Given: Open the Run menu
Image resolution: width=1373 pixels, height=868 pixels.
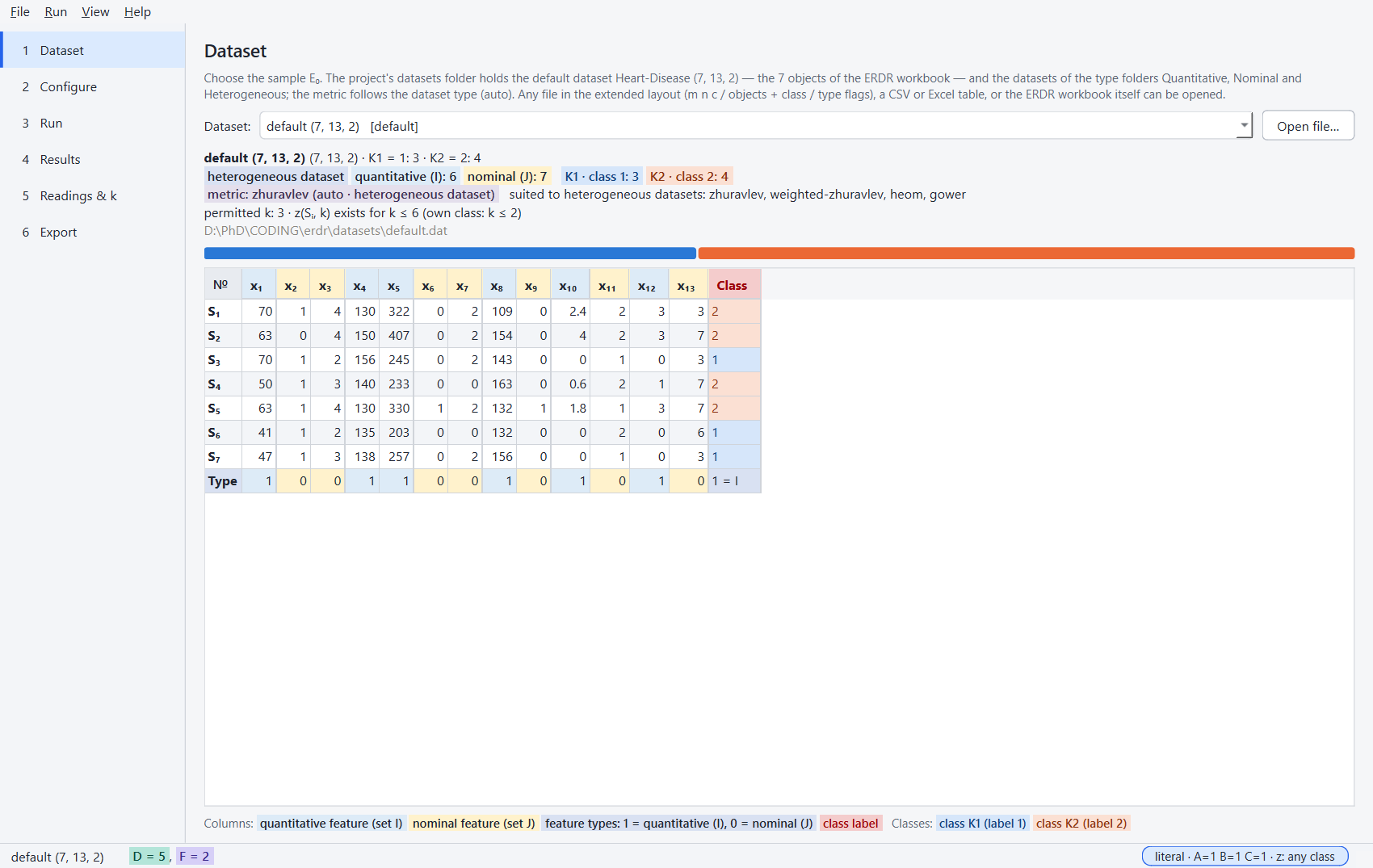Looking at the screenshot, I should click(x=56, y=11).
